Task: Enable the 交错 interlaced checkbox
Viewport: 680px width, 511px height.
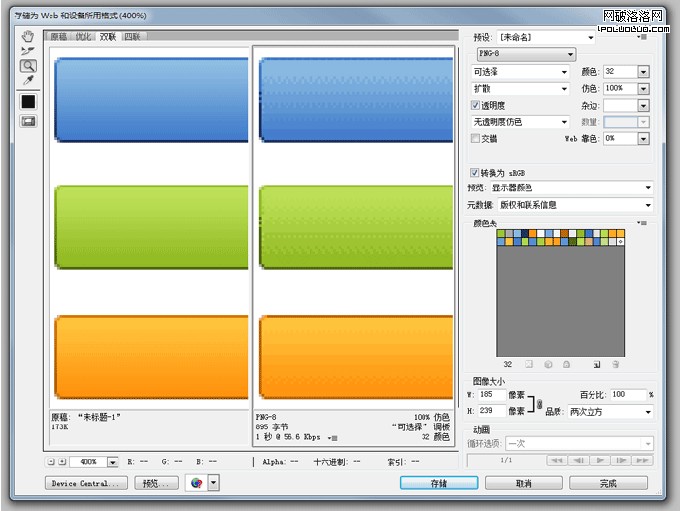Action: 476,139
